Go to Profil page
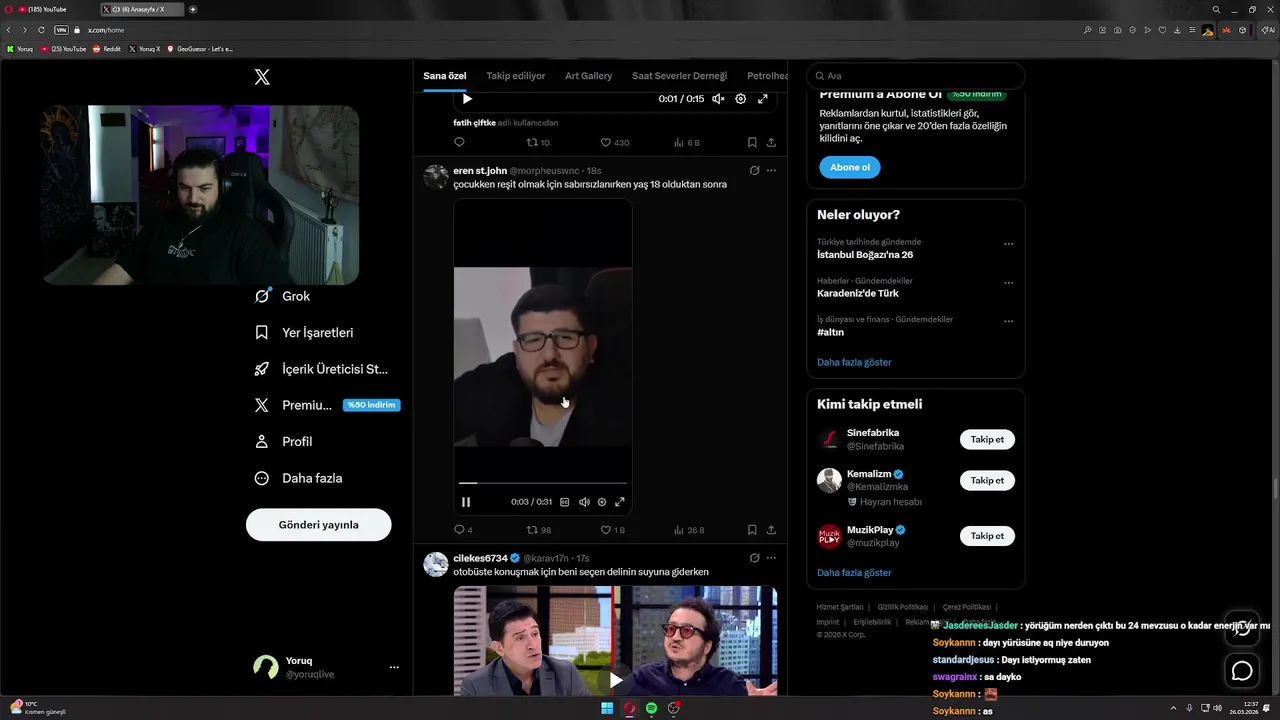This screenshot has height=720, width=1280. tap(284, 441)
